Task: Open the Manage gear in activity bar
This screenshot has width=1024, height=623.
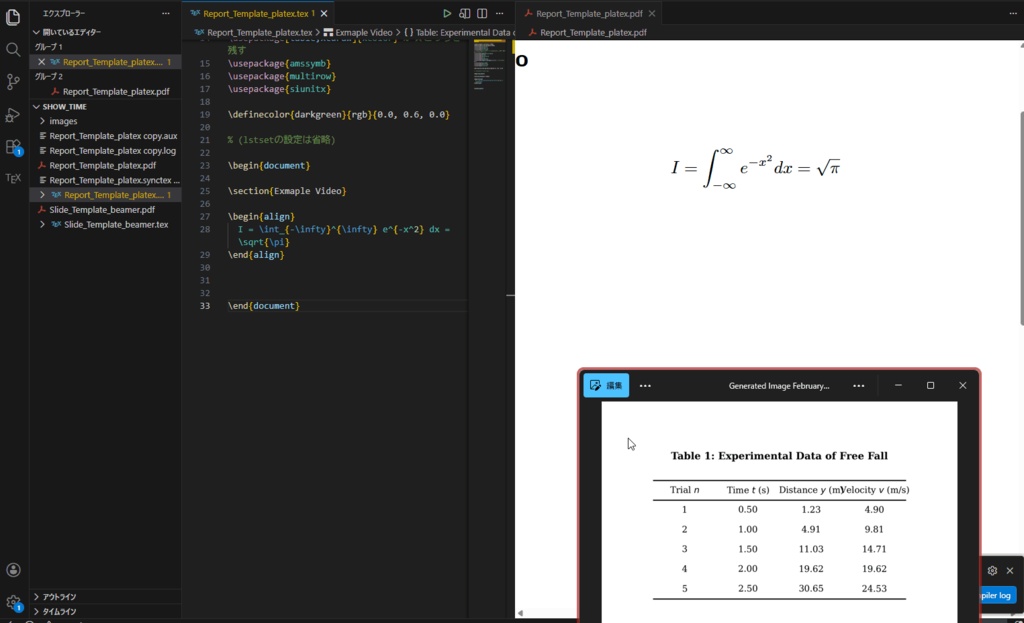Action: tap(13, 602)
